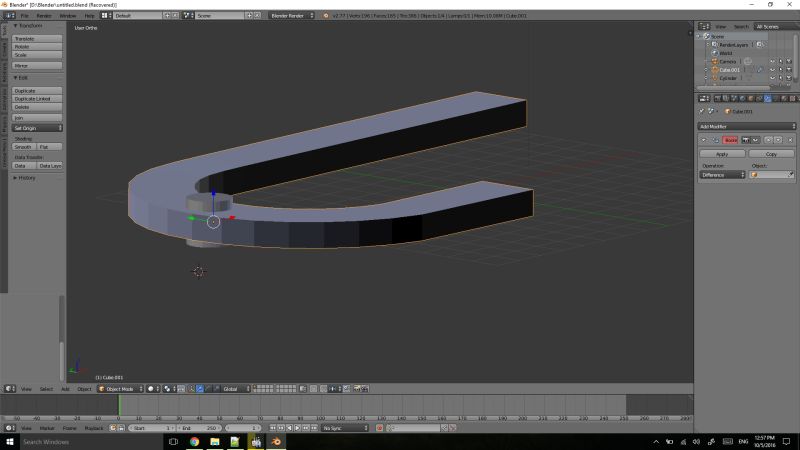Add new screen layout plus icon

166,16
